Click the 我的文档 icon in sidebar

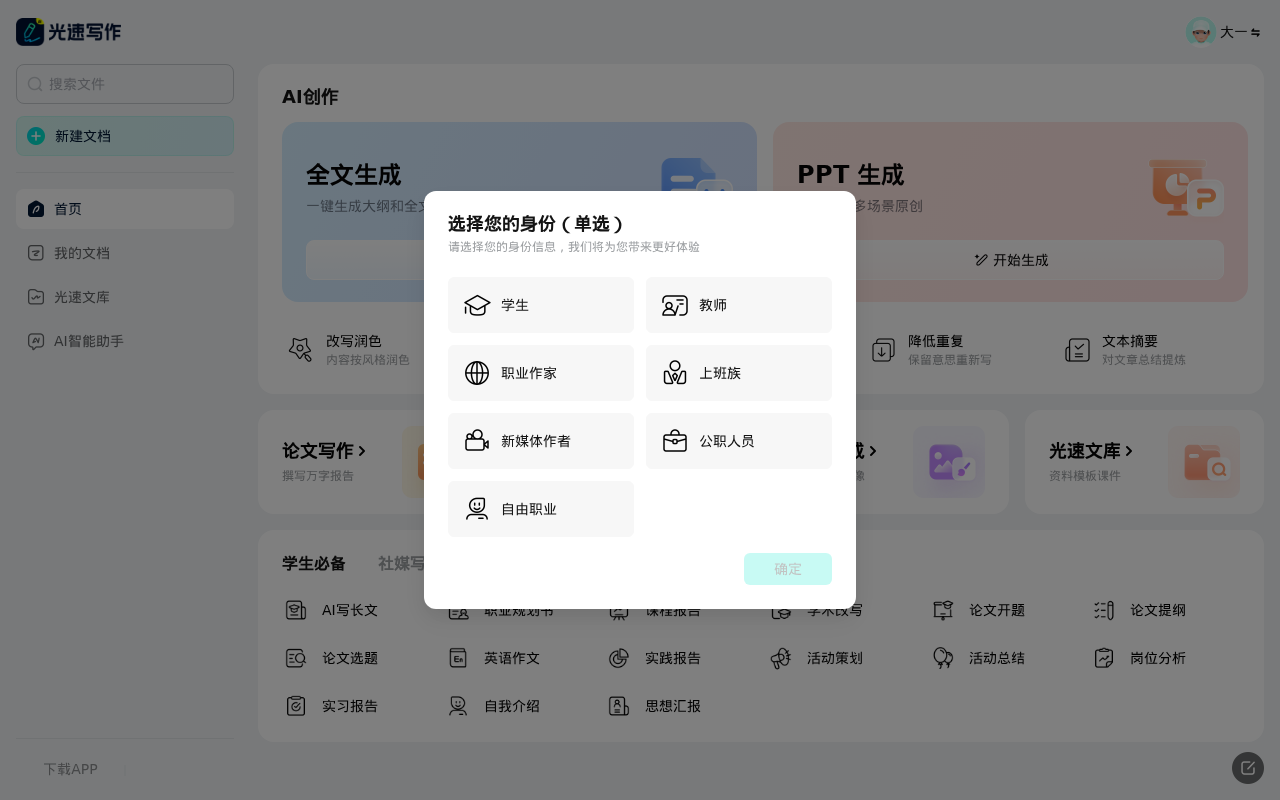tap(36, 253)
